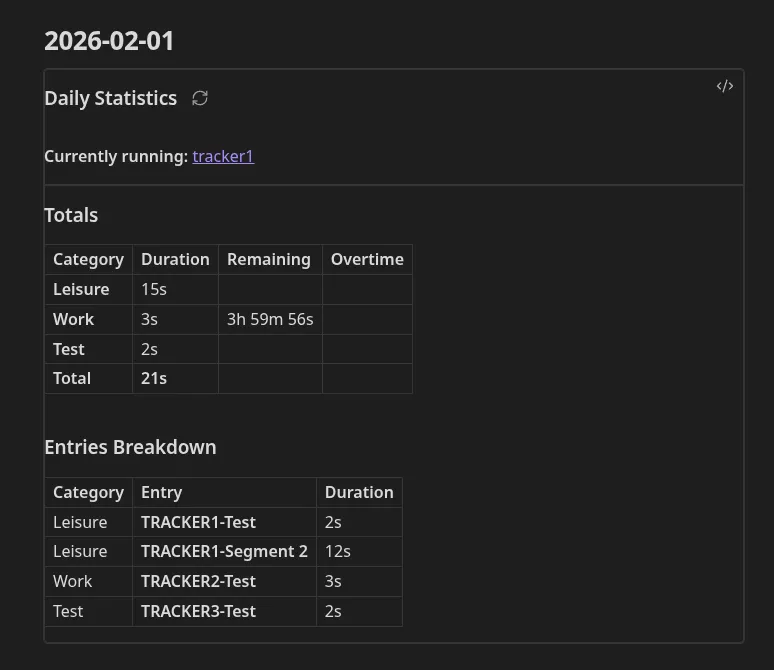The width and height of the screenshot is (774, 670).
Task: Open the code block edit icon
Action: point(725,86)
